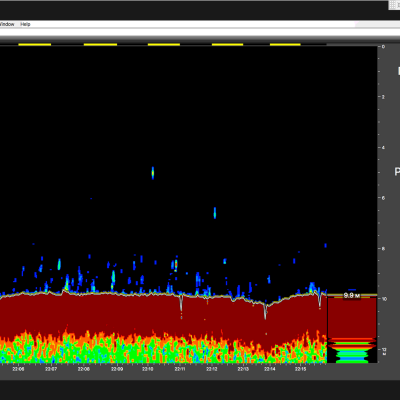Screen dimensions: 400x400
Task: Click the green echo bands in the A-scope panel
Action: point(352,352)
